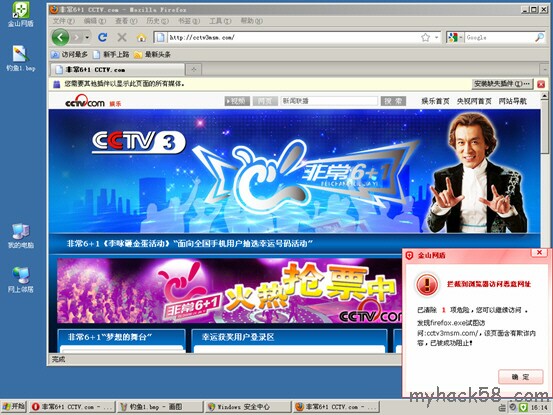Click the CCTV3 非常6+1 banner image
Viewport: 553px width, 415px height.
tap(294, 171)
